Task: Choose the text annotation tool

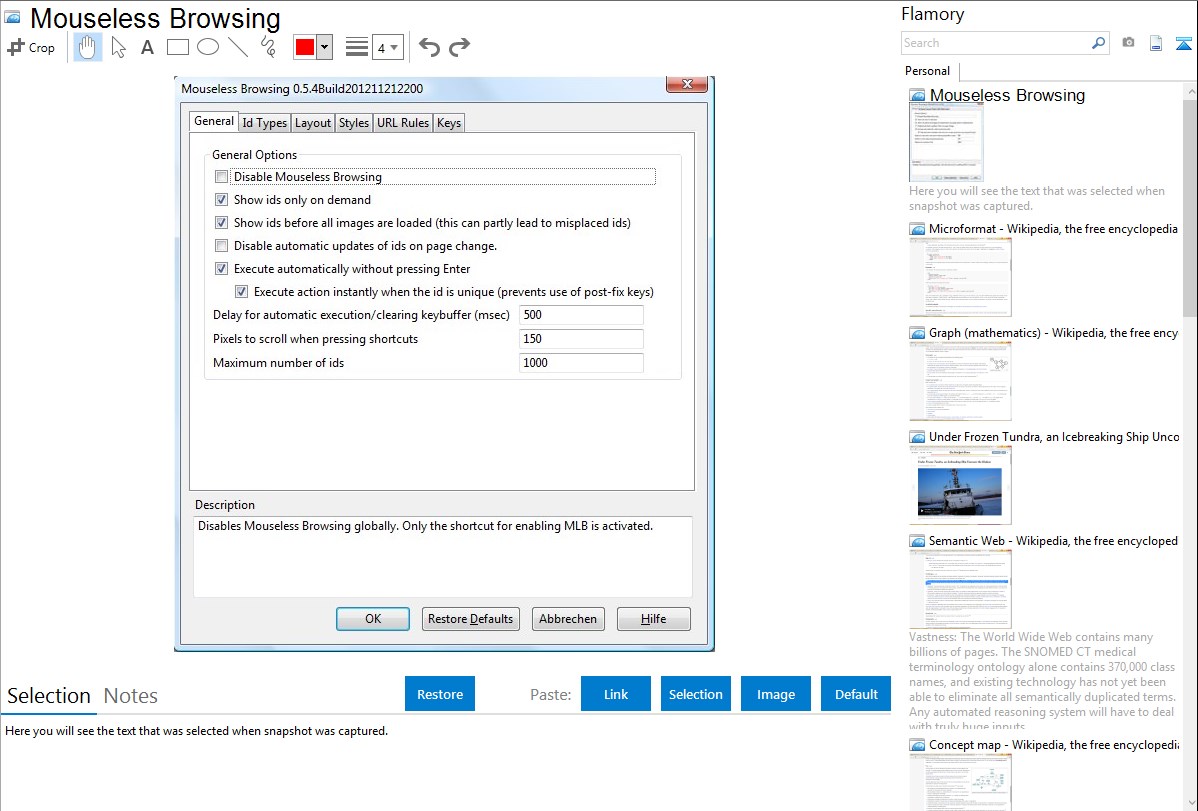Action: pos(147,47)
